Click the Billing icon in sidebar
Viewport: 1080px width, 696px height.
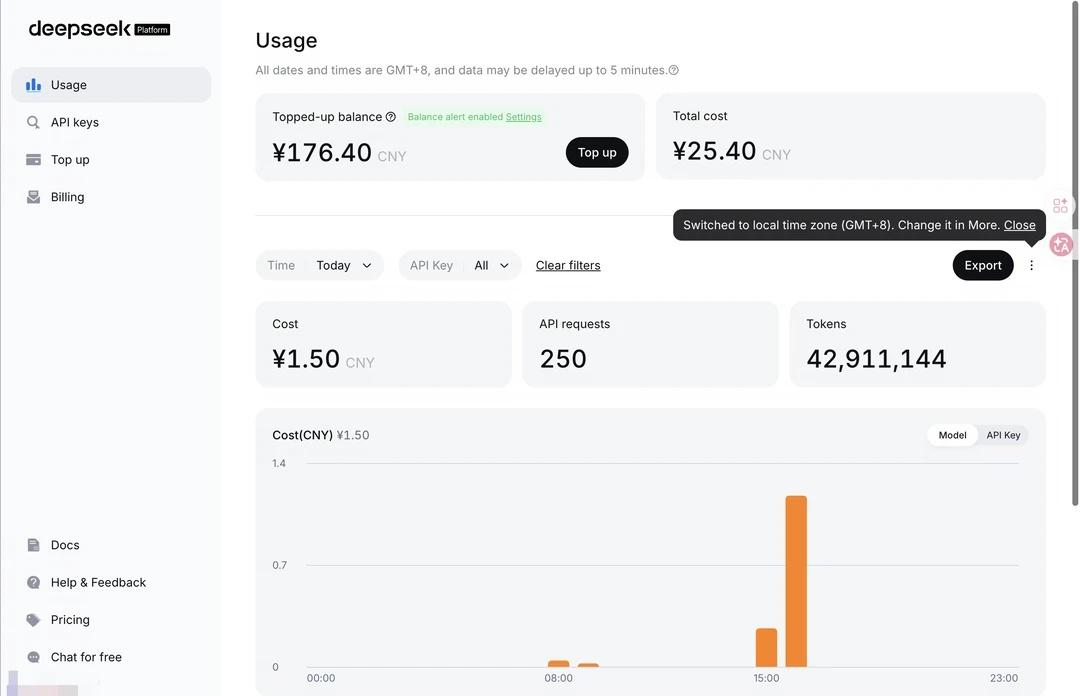[x=33, y=197]
